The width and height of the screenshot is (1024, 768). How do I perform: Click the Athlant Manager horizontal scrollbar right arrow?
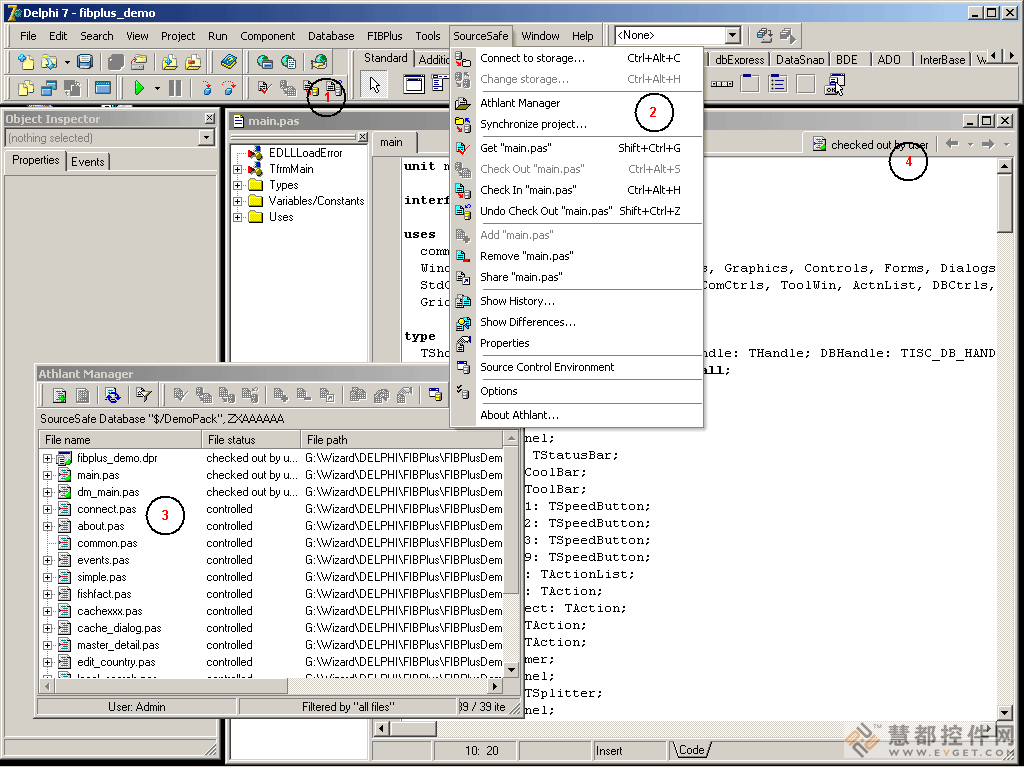coord(496,686)
